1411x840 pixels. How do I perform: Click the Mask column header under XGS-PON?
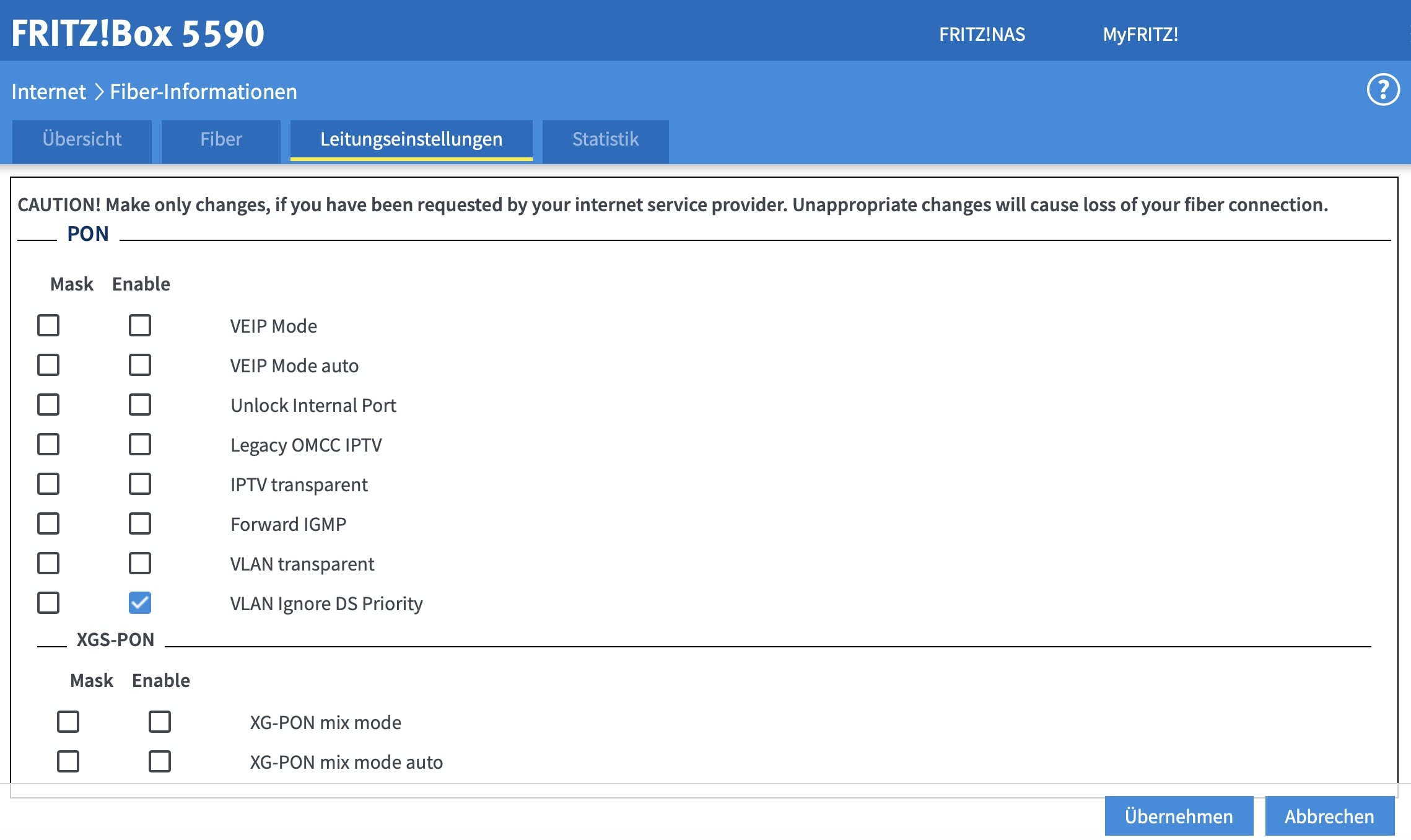point(92,680)
